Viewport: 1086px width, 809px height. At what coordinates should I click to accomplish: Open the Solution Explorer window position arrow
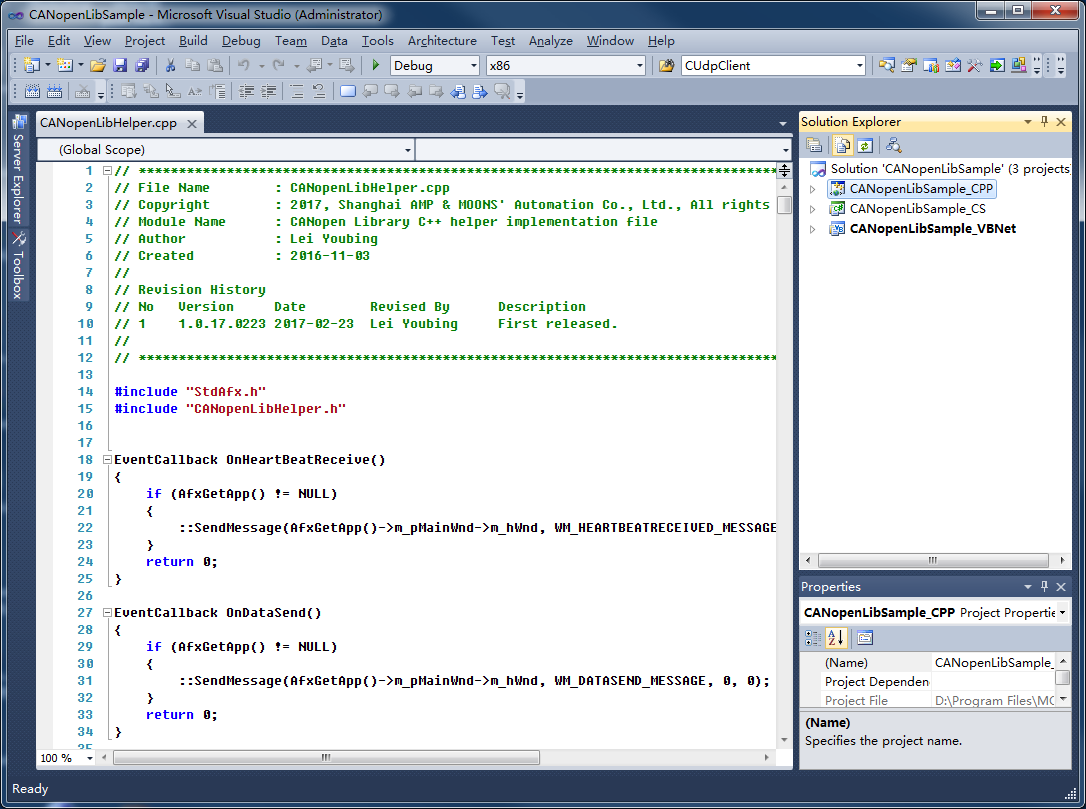(1028, 122)
